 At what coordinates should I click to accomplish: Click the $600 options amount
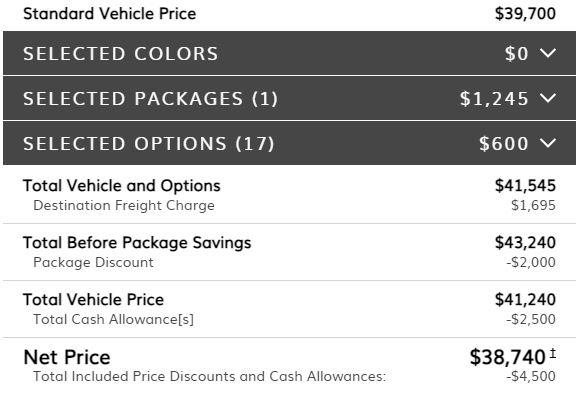coord(504,144)
